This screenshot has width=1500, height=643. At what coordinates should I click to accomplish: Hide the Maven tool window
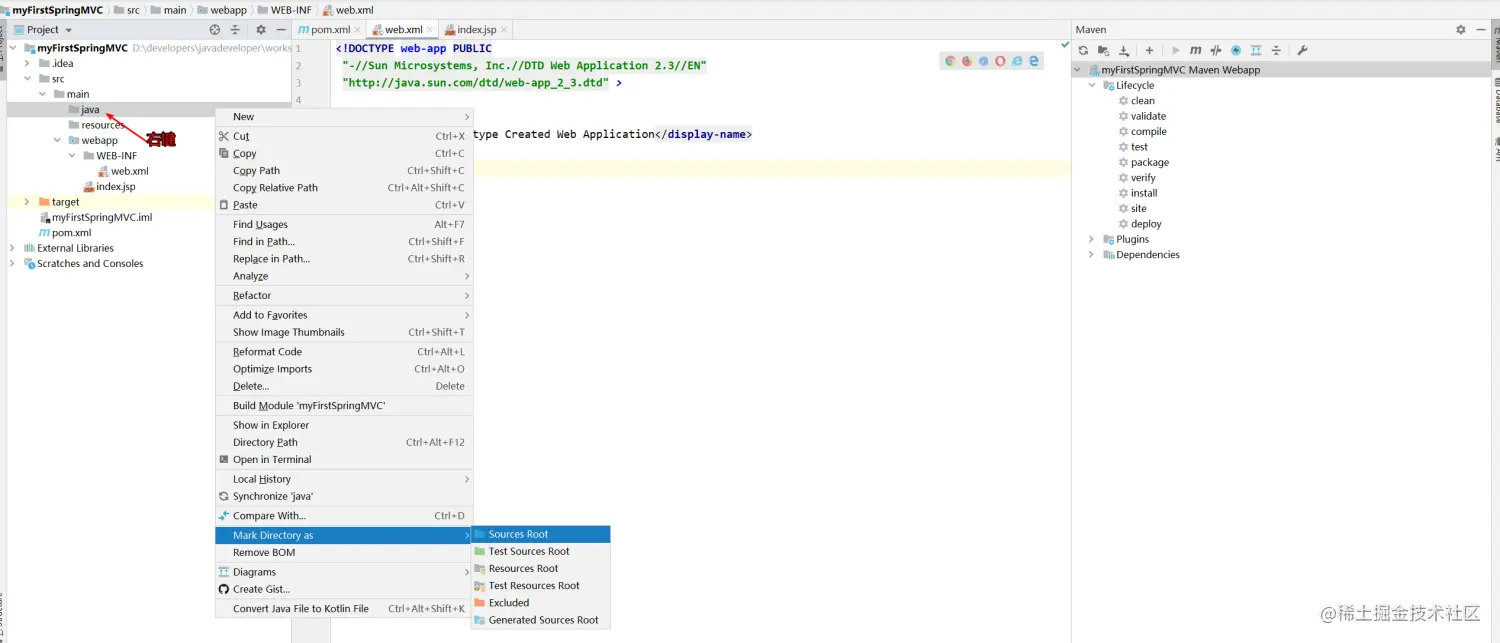point(1480,30)
